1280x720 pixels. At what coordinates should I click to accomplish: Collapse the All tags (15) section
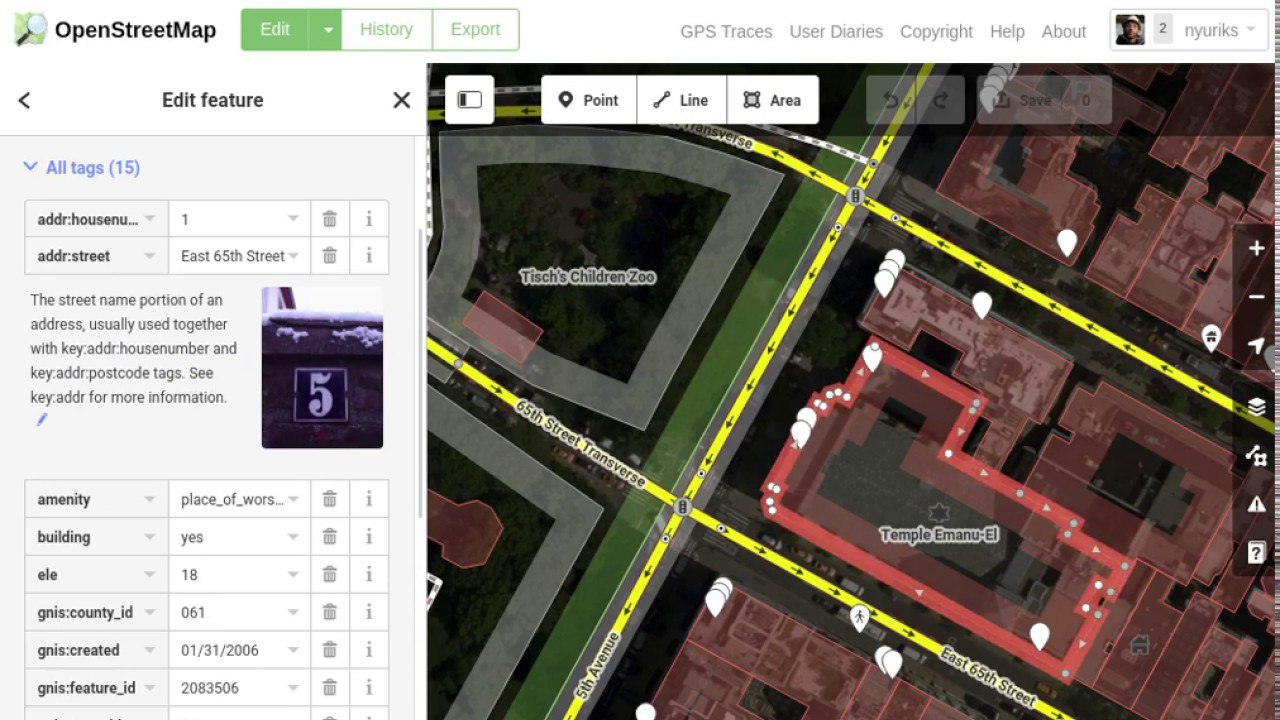(82, 168)
